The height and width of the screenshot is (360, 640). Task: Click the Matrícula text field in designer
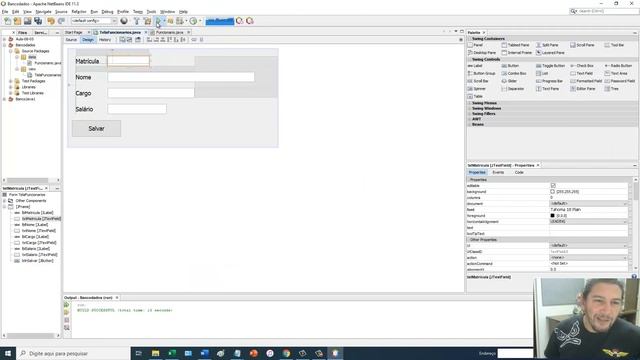(x=129, y=61)
